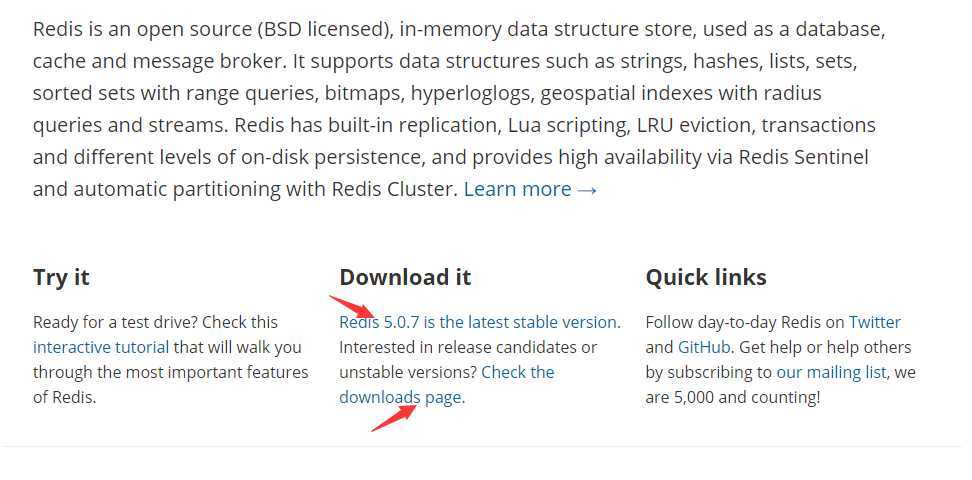Visit the Twitter link under Quick links
Viewport: 972px width, 480px height.
pos(875,322)
